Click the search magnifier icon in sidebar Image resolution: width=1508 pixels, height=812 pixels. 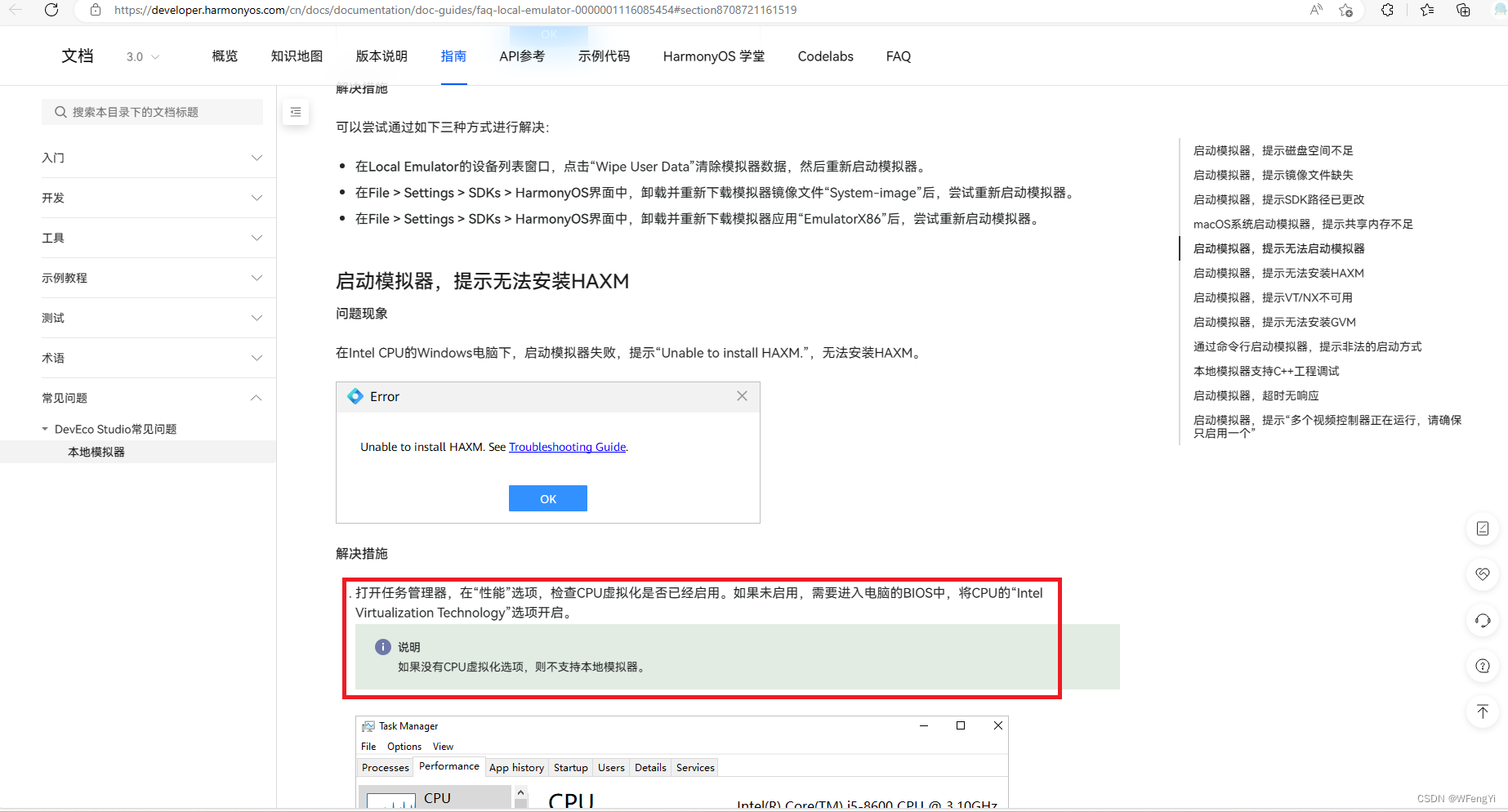[x=60, y=112]
